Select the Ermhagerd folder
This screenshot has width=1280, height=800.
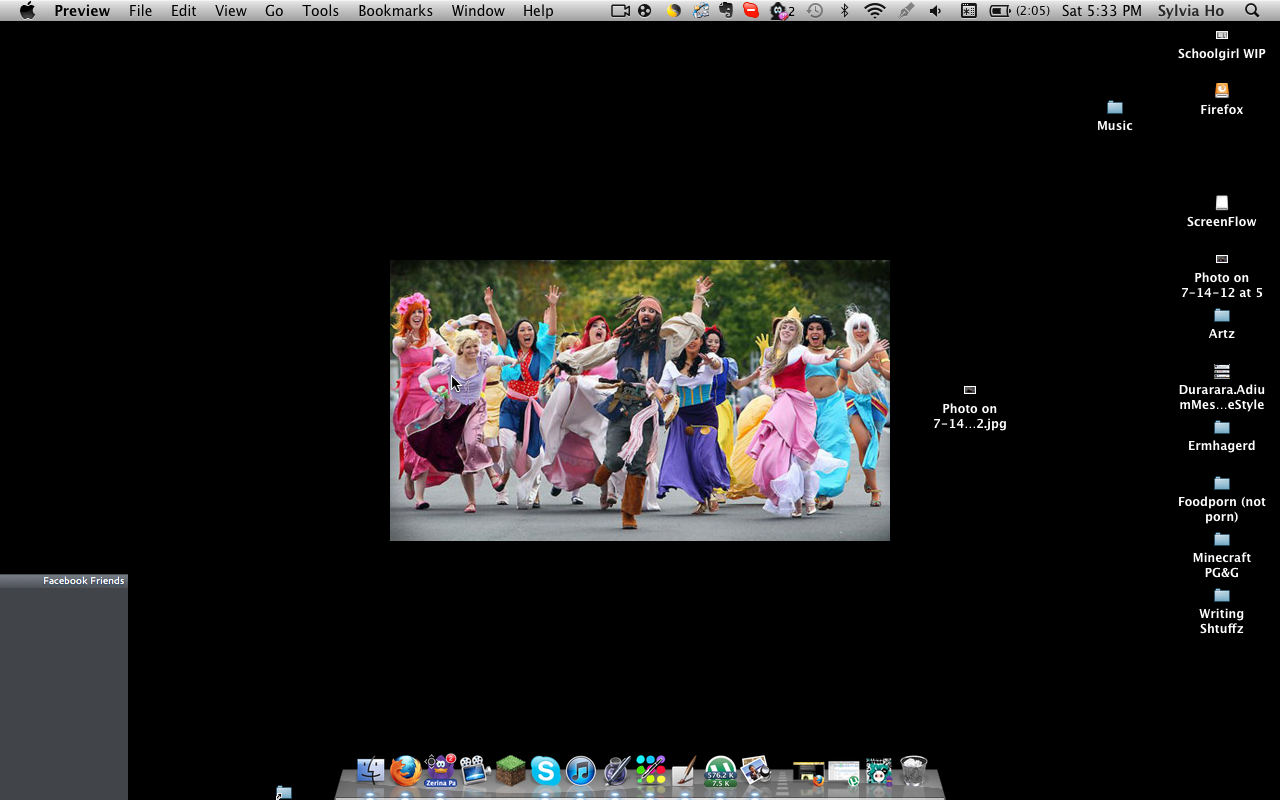(x=1222, y=436)
